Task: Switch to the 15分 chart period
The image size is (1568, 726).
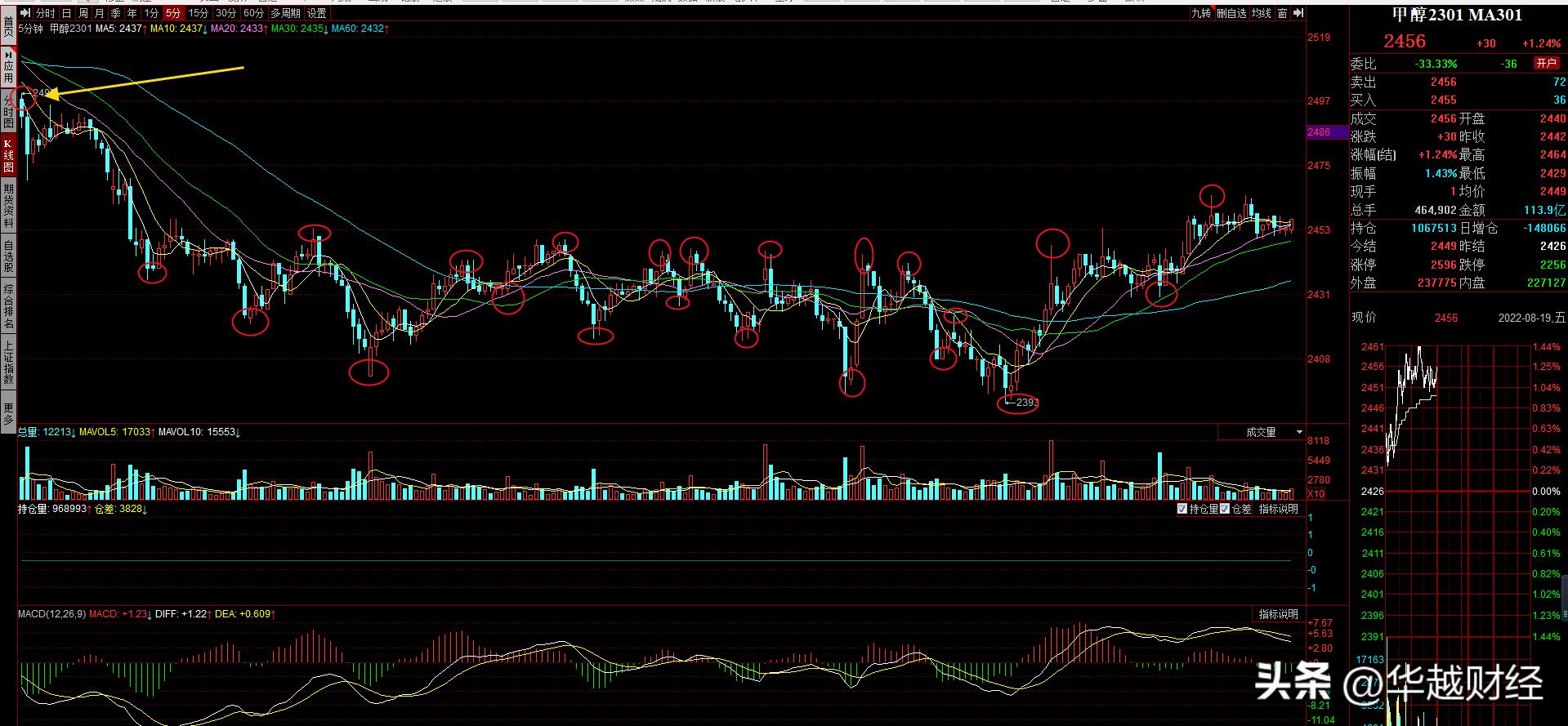Action: point(199,13)
